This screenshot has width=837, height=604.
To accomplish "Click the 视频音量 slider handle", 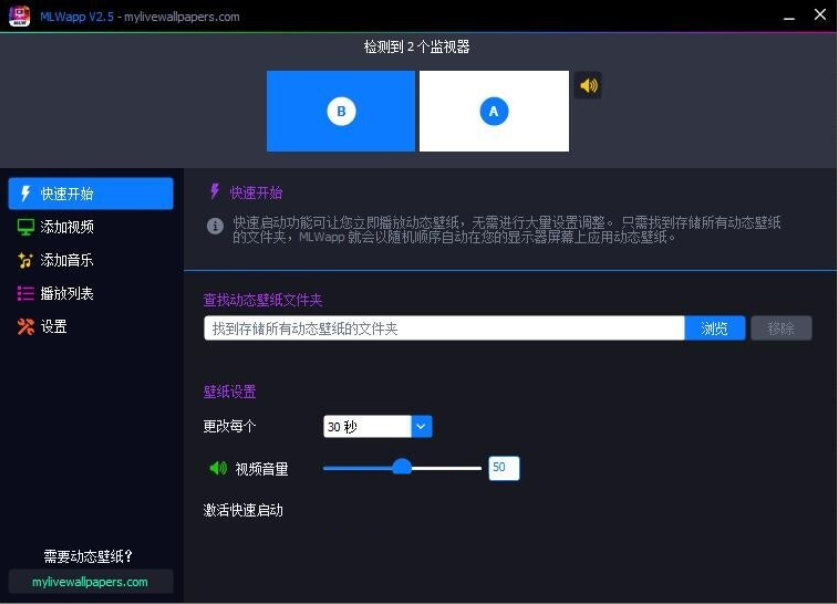I will pos(402,467).
